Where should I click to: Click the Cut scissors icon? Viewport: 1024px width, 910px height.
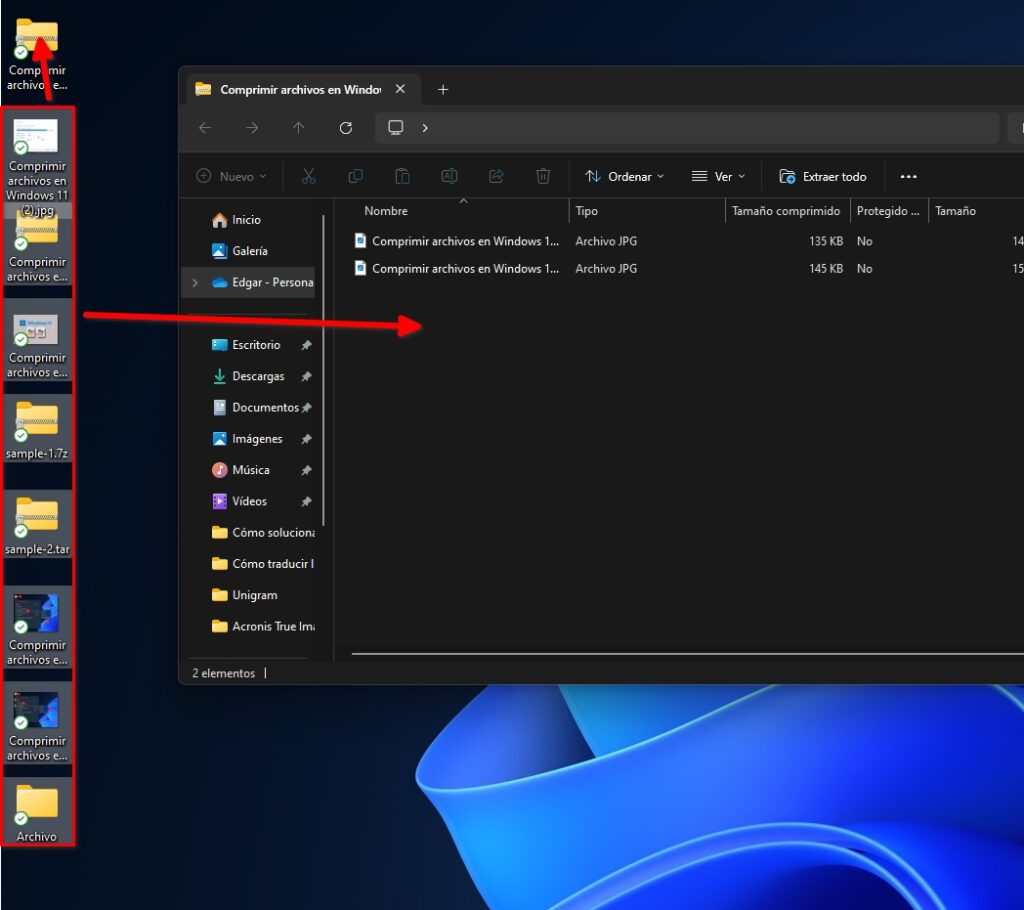point(308,176)
